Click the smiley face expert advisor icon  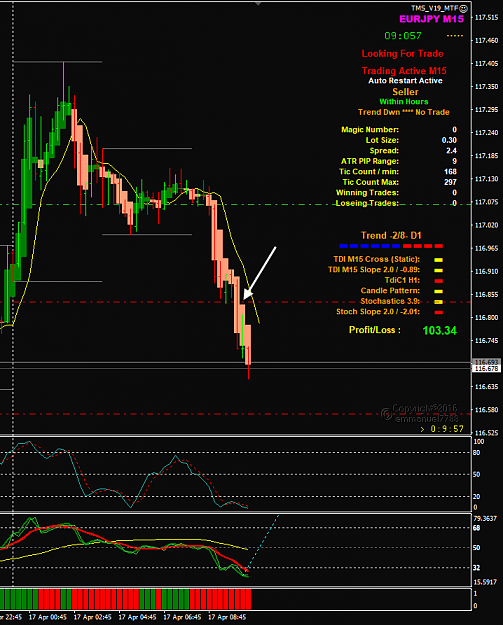464,8
